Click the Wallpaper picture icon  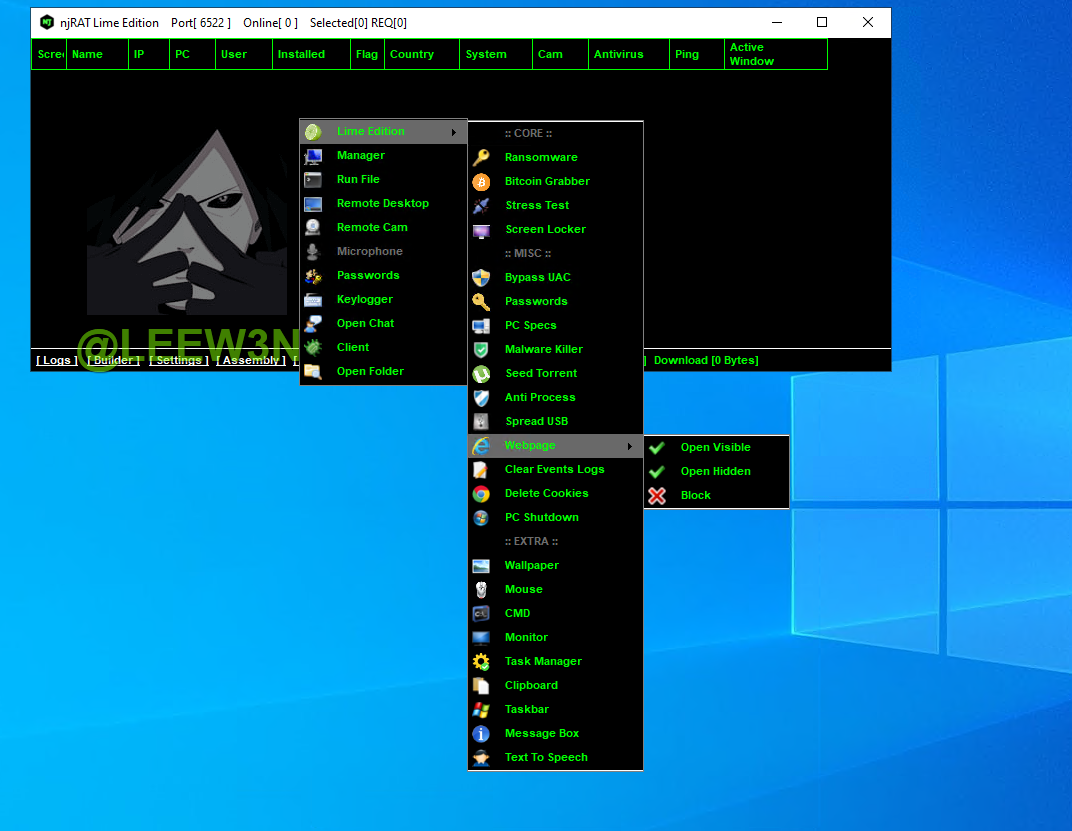[x=481, y=566]
